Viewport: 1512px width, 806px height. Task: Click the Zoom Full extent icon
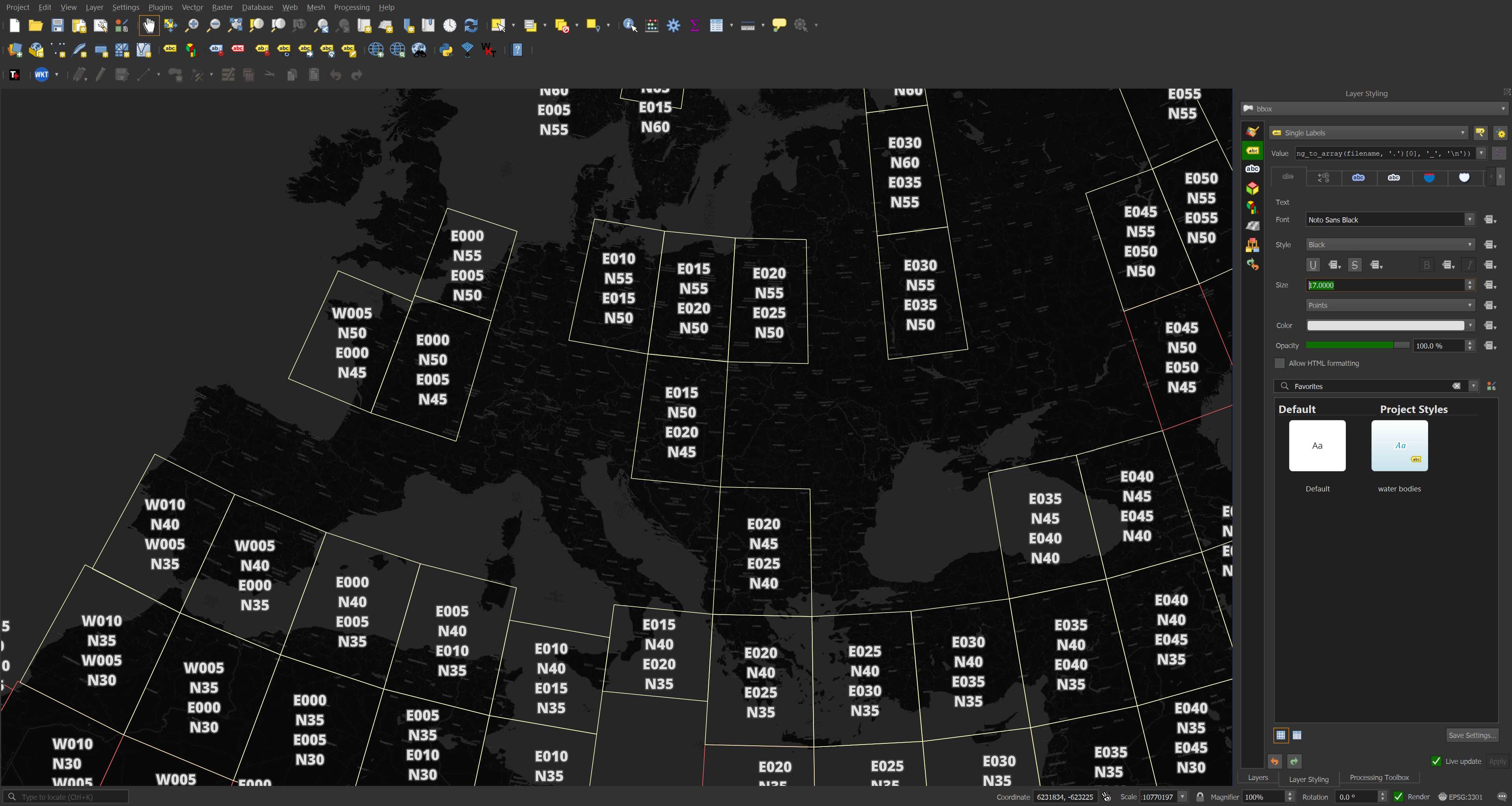coord(235,25)
